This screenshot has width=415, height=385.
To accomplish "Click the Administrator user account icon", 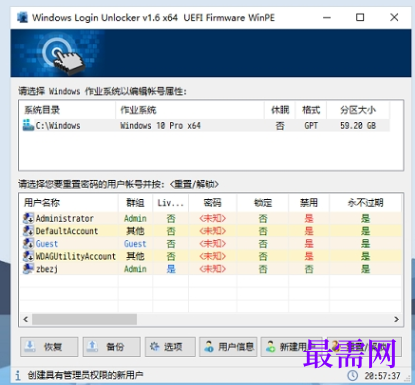I will (x=28, y=218).
